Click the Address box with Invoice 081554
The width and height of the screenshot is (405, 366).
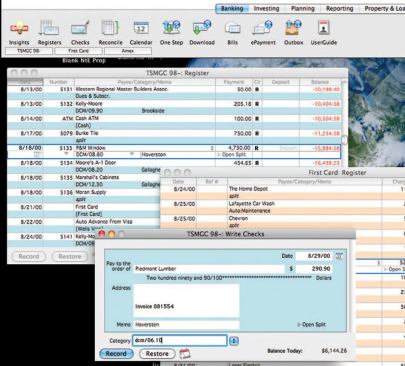click(186, 301)
